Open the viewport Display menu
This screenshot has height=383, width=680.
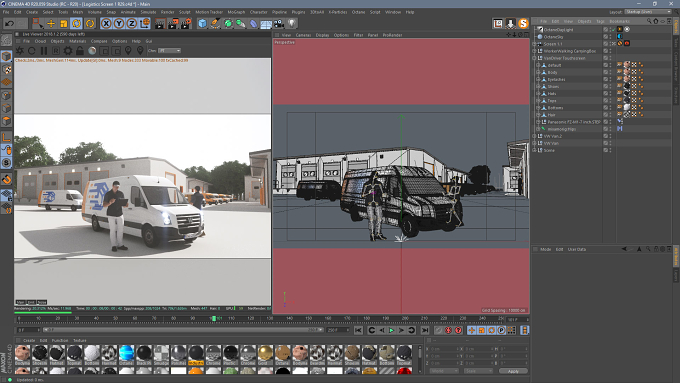pyautogui.click(x=322, y=35)
